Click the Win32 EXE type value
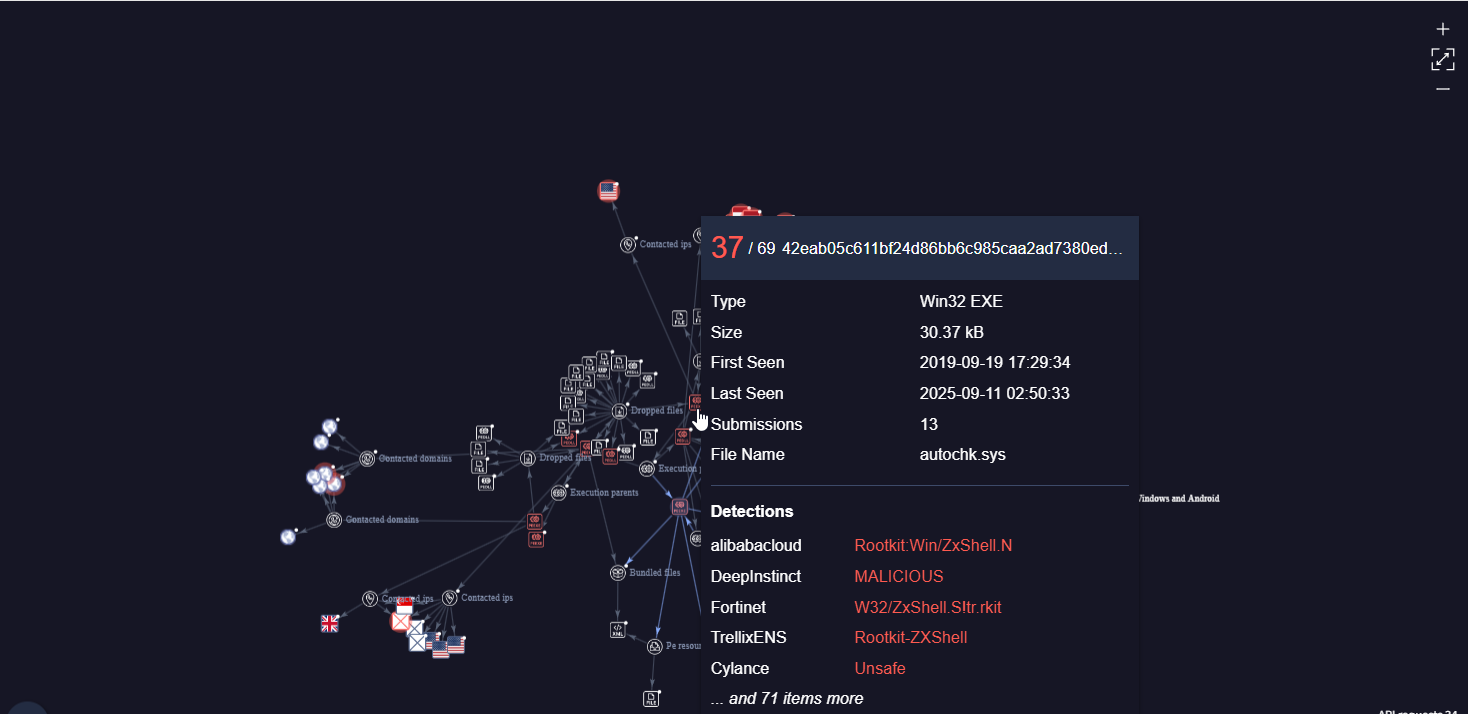The width and height of the screenshot is (1468, 714). pos(961,302)
